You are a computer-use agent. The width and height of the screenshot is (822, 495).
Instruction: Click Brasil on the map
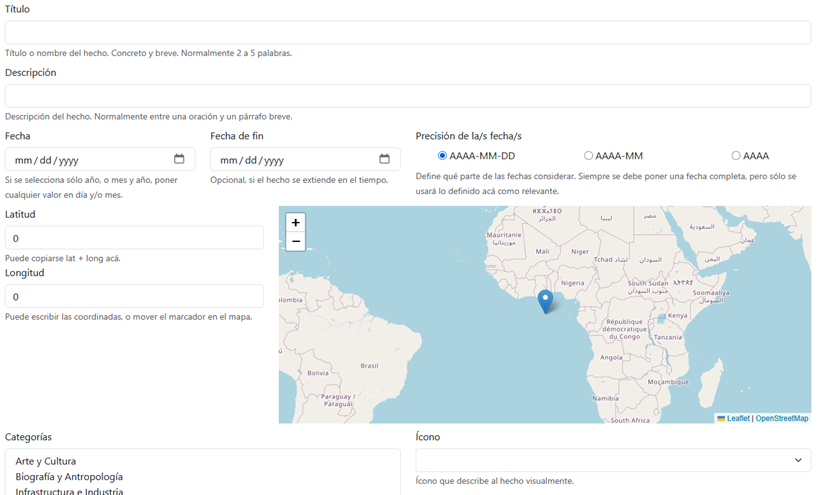point(369,365)
